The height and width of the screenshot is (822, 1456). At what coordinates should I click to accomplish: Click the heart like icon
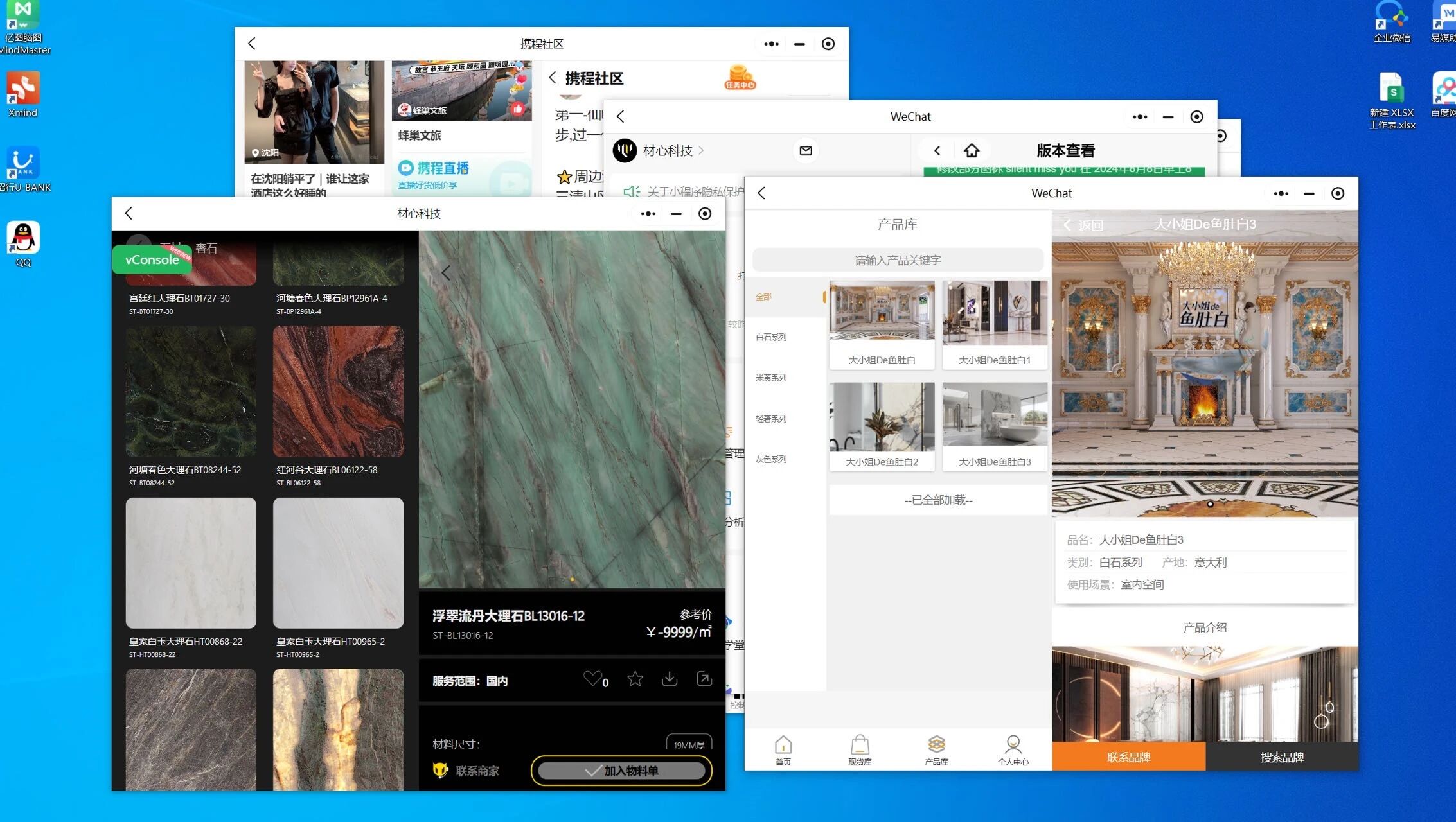(592, 679)
